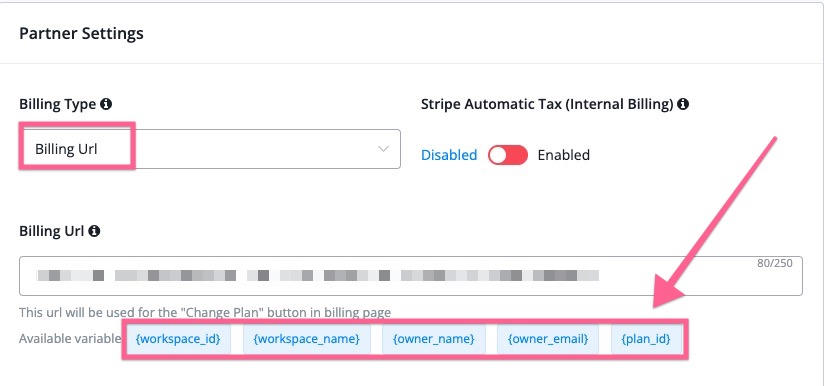Focus the blurred Billing Url text field
This screenshot has width=824, height=386.
point(410,276)
